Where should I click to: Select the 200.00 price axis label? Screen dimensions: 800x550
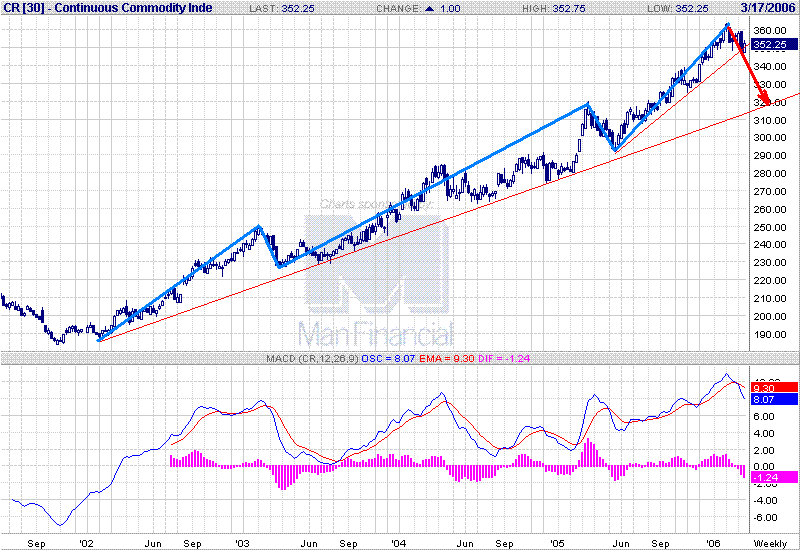[x=769, y=316]
